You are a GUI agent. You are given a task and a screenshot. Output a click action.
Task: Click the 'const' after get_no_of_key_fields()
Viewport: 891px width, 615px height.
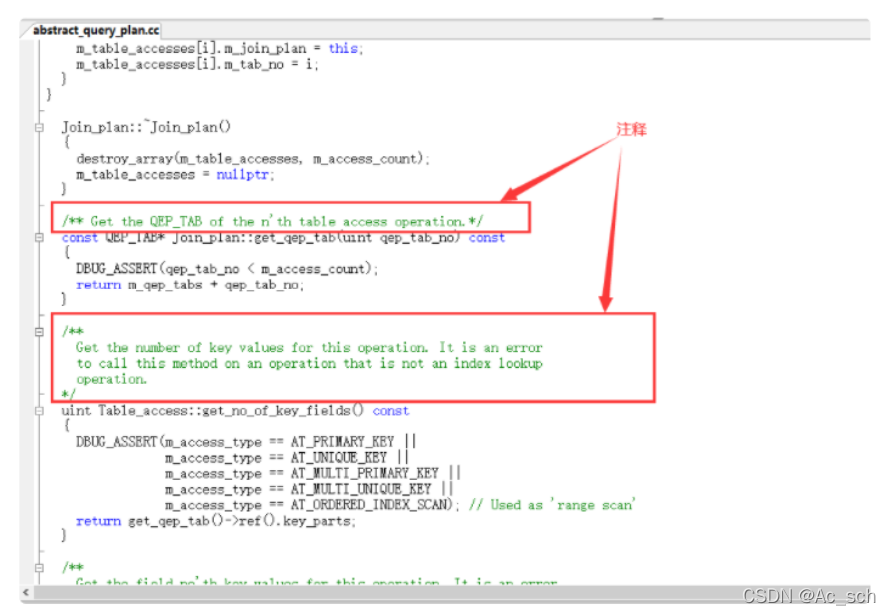pyautogui.click(x=391, y=410)
